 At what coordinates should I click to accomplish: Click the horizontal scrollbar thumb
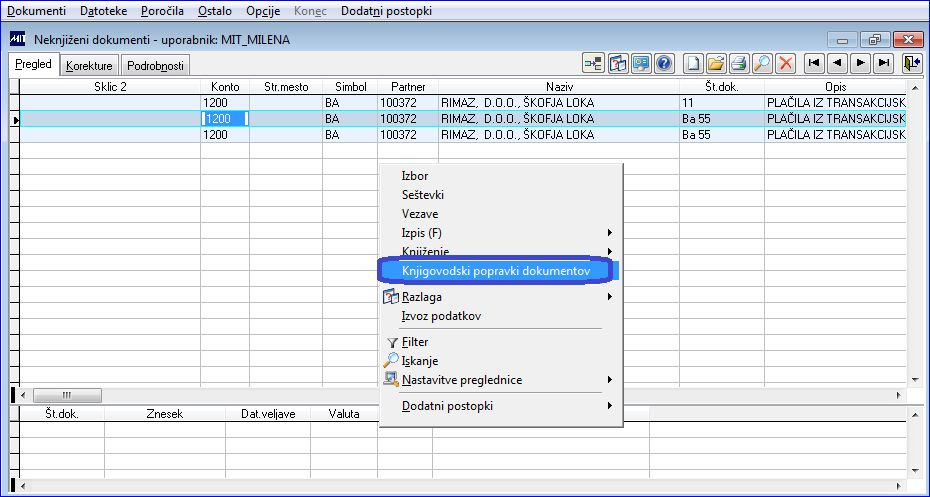pos(67,395)
